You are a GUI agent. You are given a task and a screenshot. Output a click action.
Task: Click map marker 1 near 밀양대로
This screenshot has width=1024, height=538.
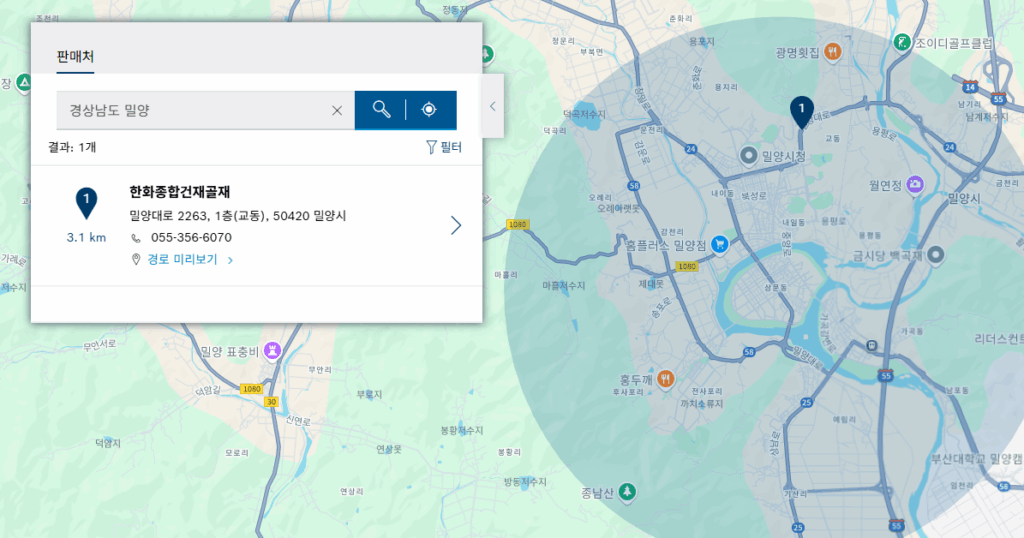[801, 112]
